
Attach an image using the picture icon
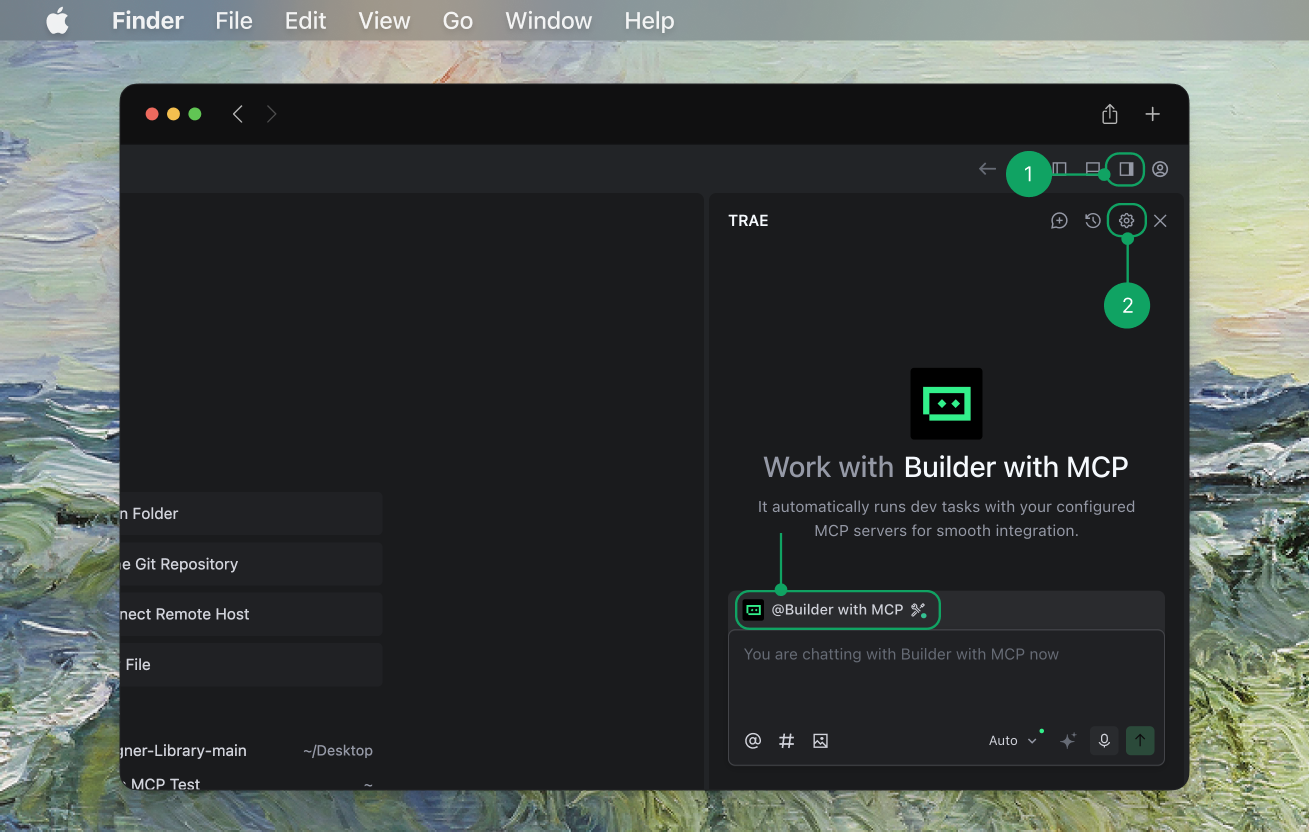(x=821, y=741)
